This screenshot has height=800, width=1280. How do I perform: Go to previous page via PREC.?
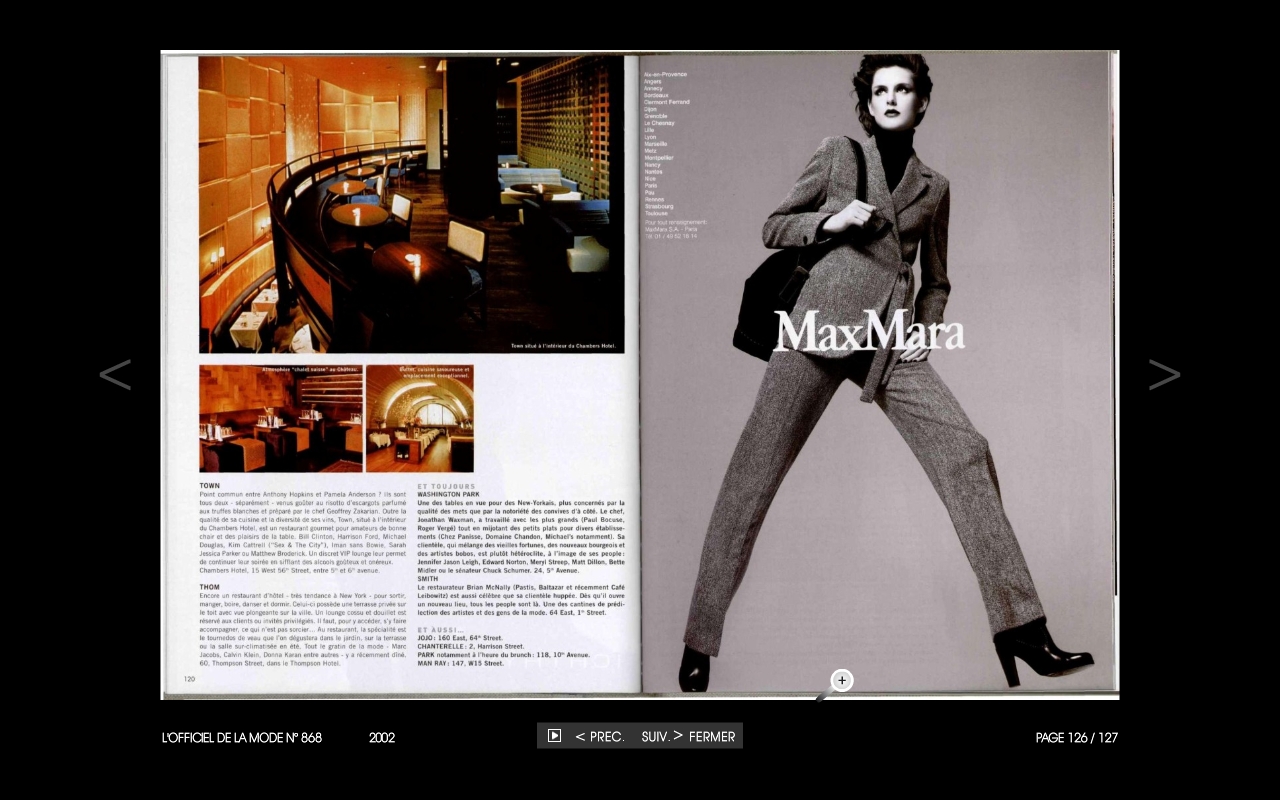600,737
